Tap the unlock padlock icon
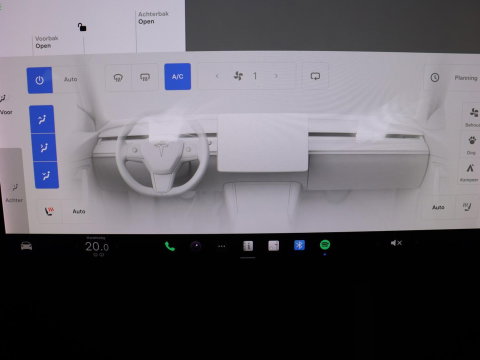480x360 pixels. tap(82, 27)
